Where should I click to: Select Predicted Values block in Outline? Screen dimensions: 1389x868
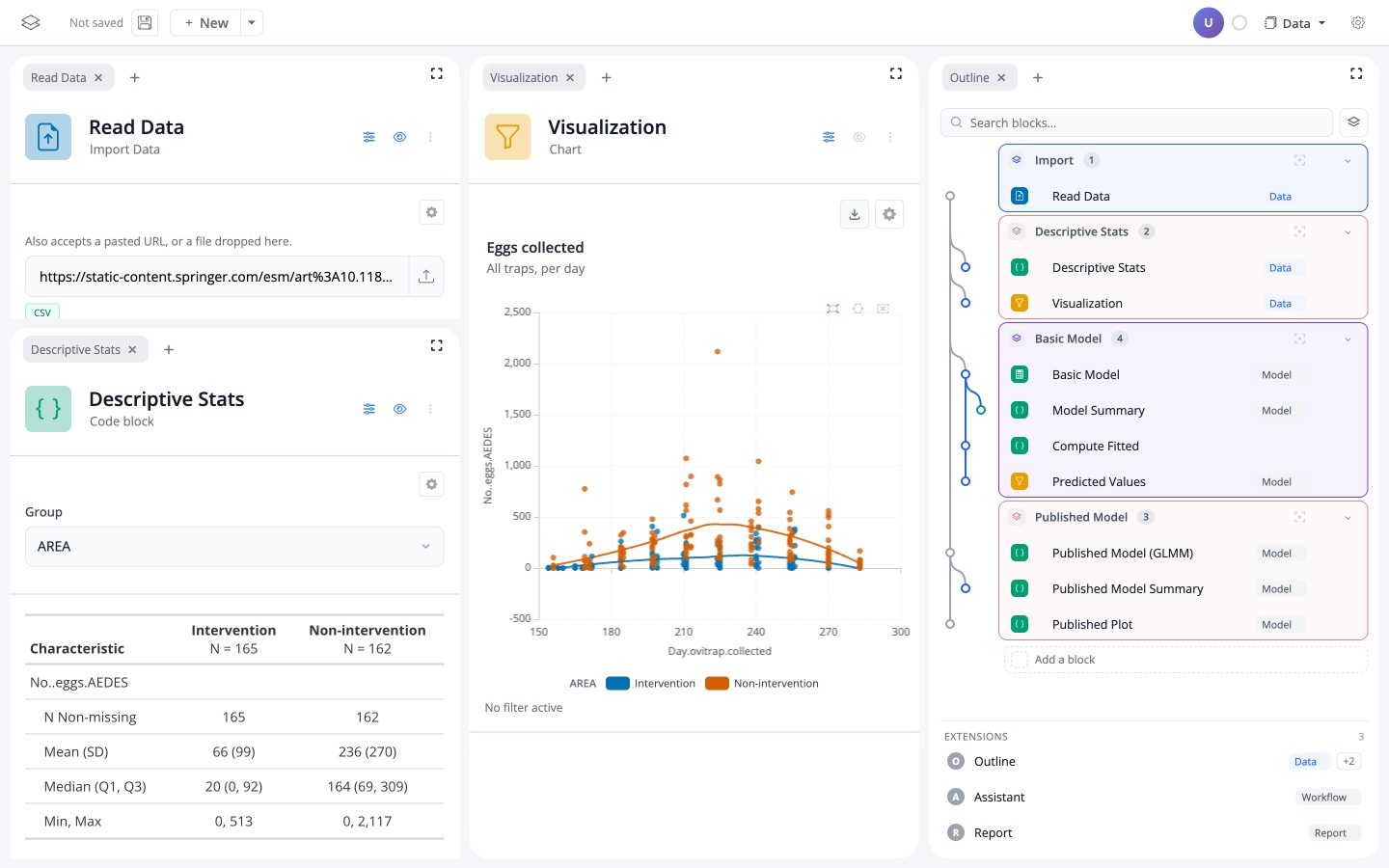1183,481
